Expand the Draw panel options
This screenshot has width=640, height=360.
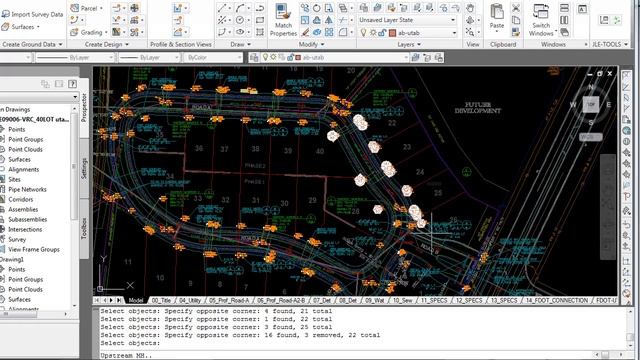coord(240,44)
